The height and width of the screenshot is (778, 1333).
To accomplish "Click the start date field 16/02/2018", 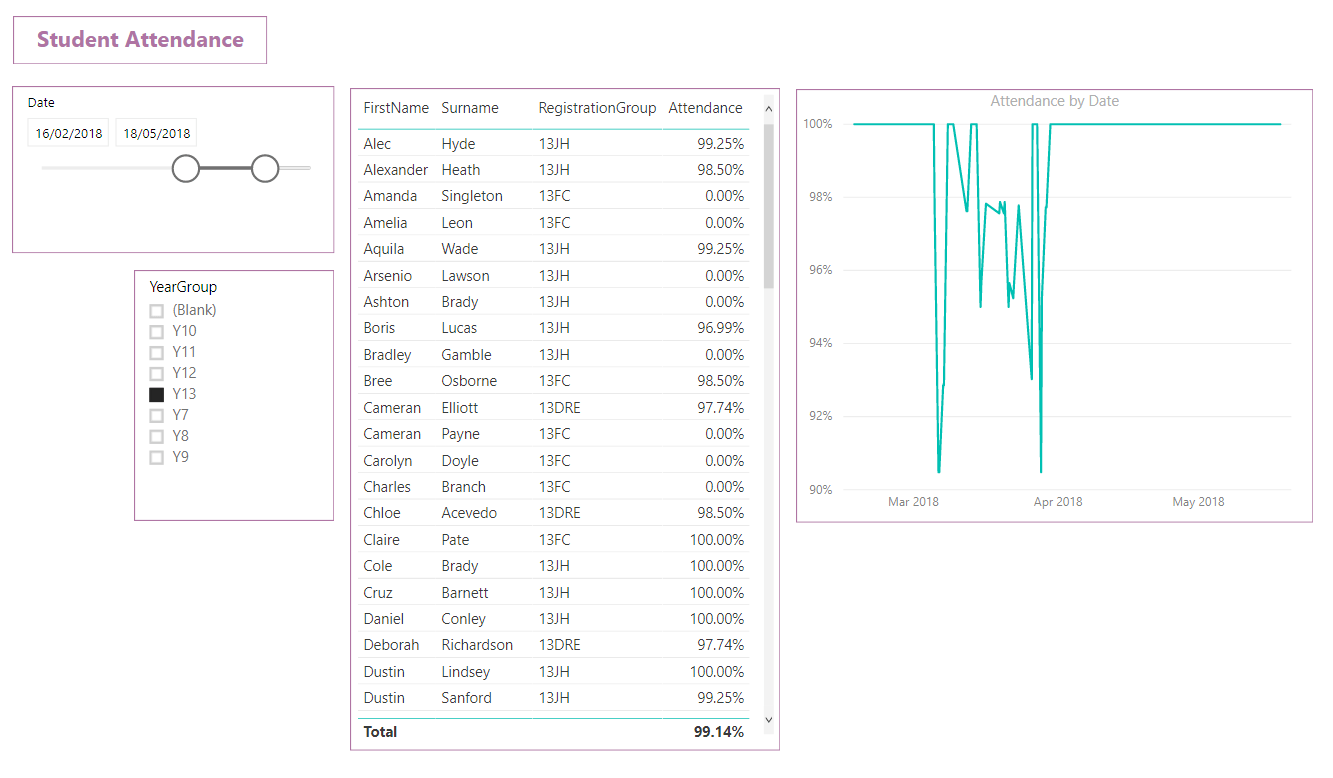I will (x=68, y=133).
